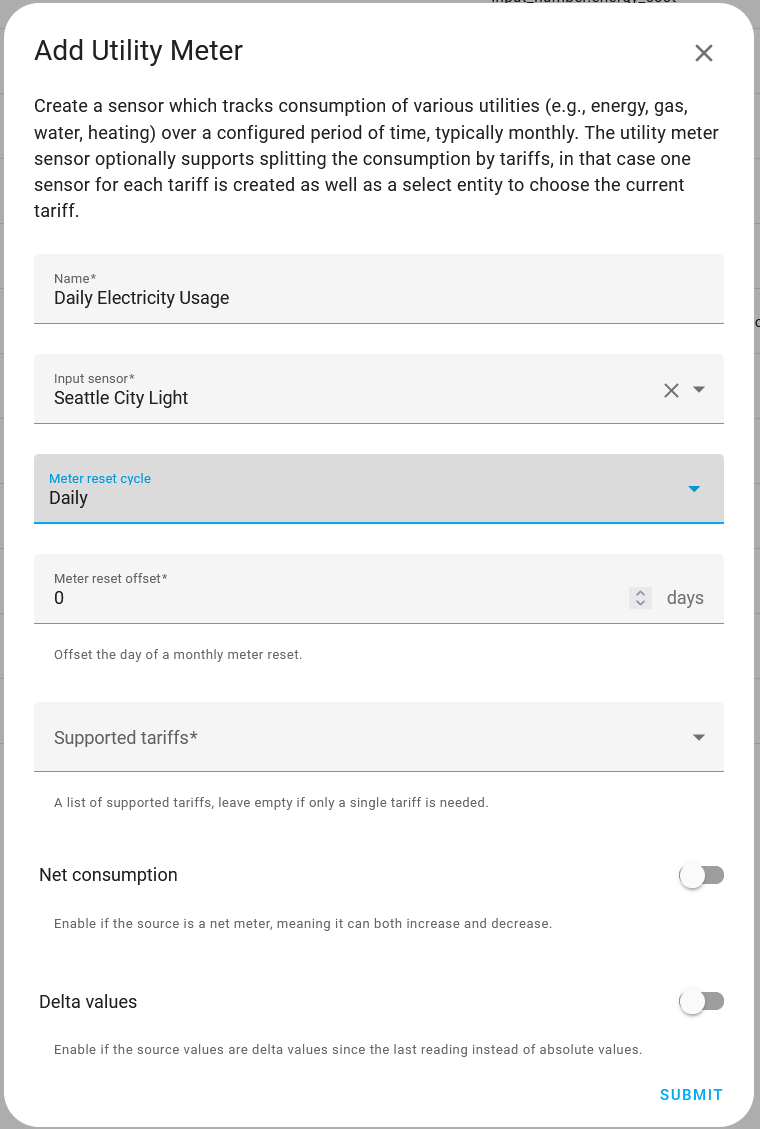Image resolution: width=760 pixels, height=1129 pixels.
Task: Click the Add Utility Meter dialog title
Action: 138,50
